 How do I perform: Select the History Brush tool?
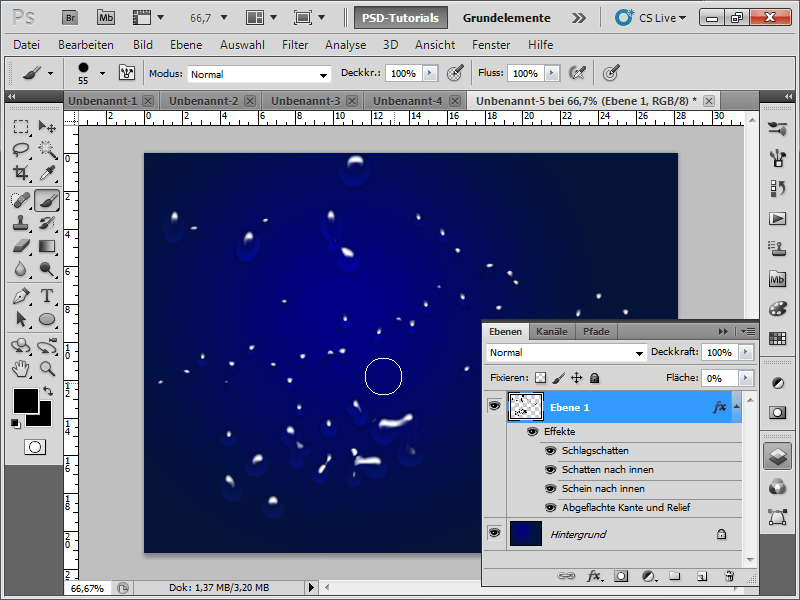point(47,223)
